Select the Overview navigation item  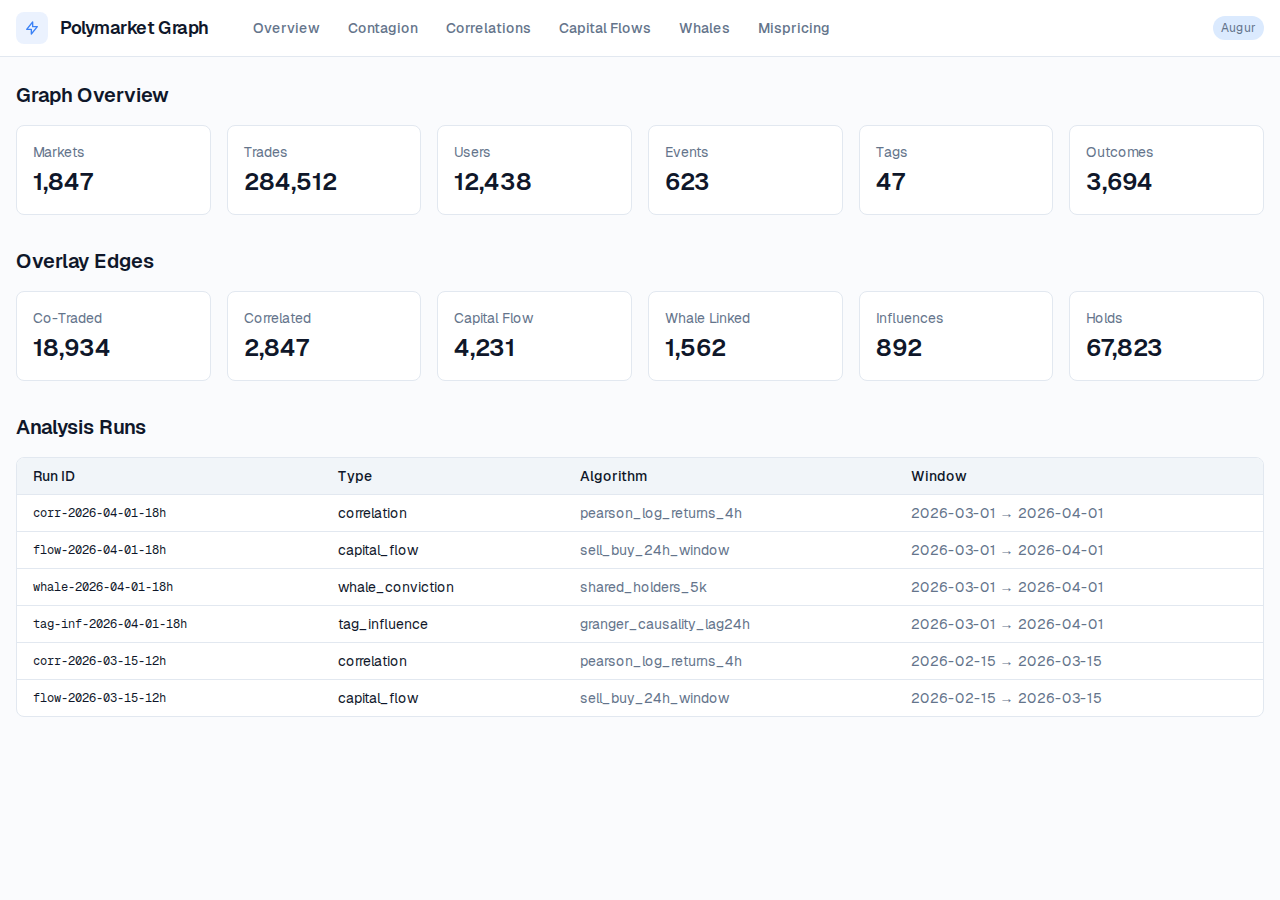pyautogui.click(x=286, y=28)
